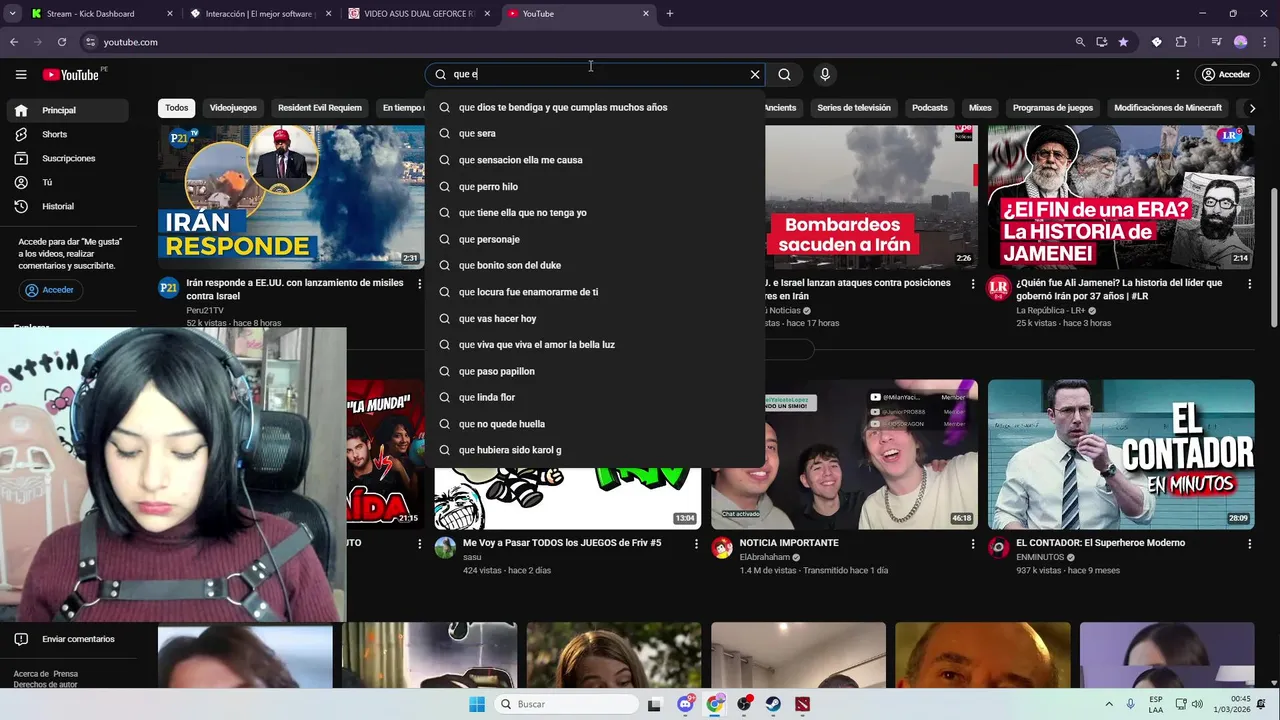Click the Acceder button in the header
Viewport: 1280px width, 720px height.
pyautogui.click(x=1226, y=74)
